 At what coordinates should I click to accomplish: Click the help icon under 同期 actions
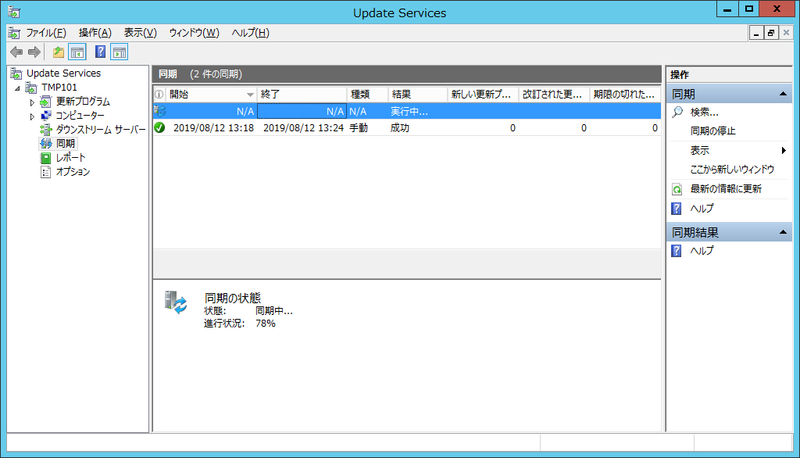tap(676, 209)
